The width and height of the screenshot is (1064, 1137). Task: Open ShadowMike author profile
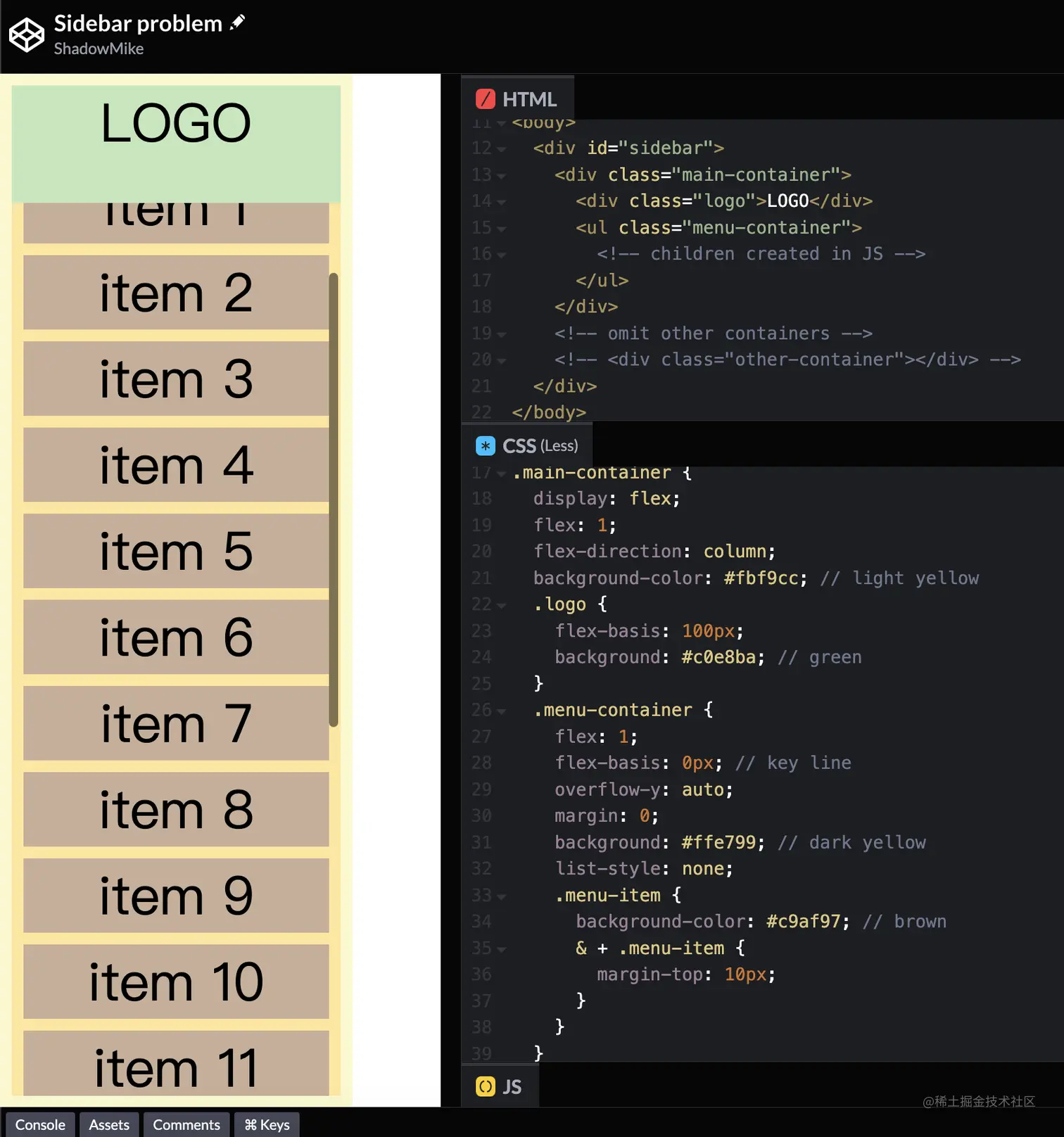(x=99, y=49)
